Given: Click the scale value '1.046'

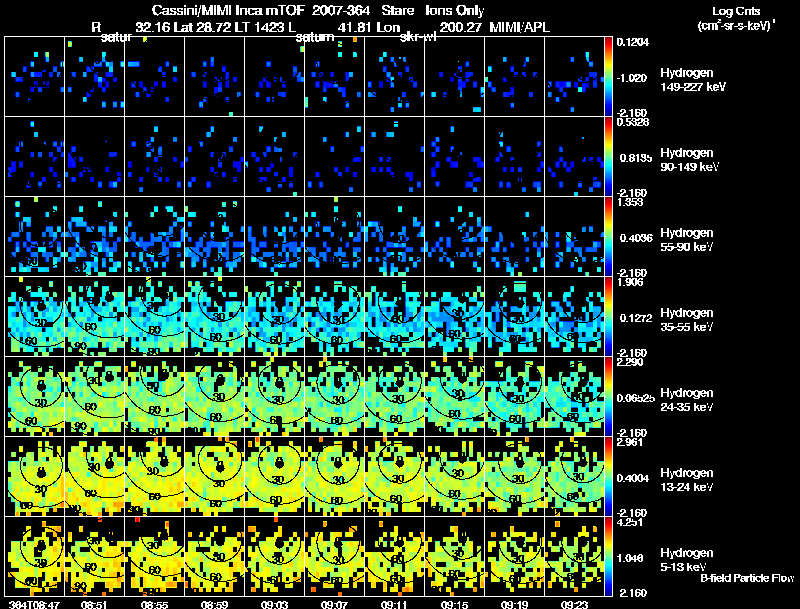Looking at the screenshot, I should (x=630, y=559).
